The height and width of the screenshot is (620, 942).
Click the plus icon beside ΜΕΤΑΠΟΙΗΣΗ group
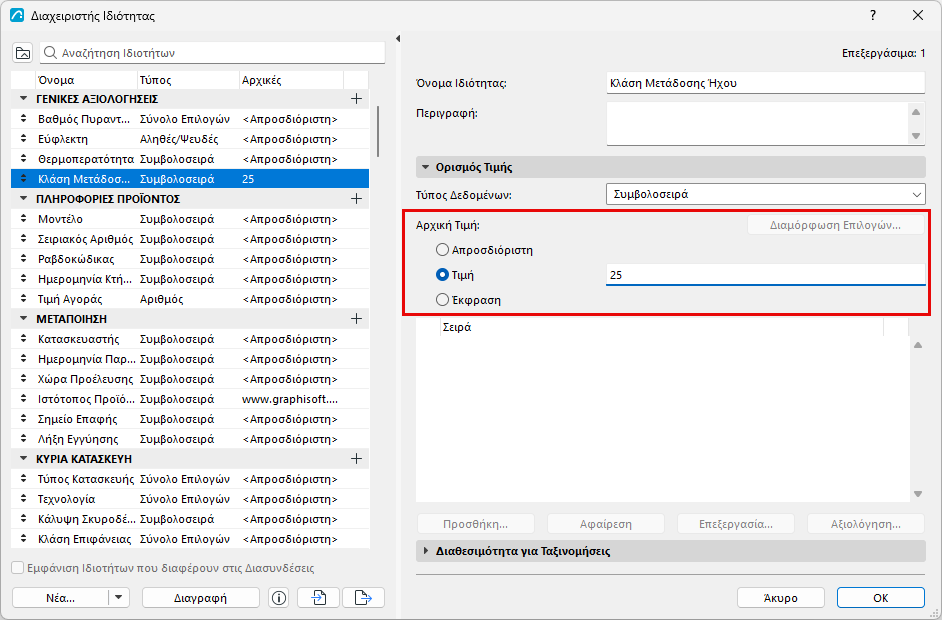point(356,318)
